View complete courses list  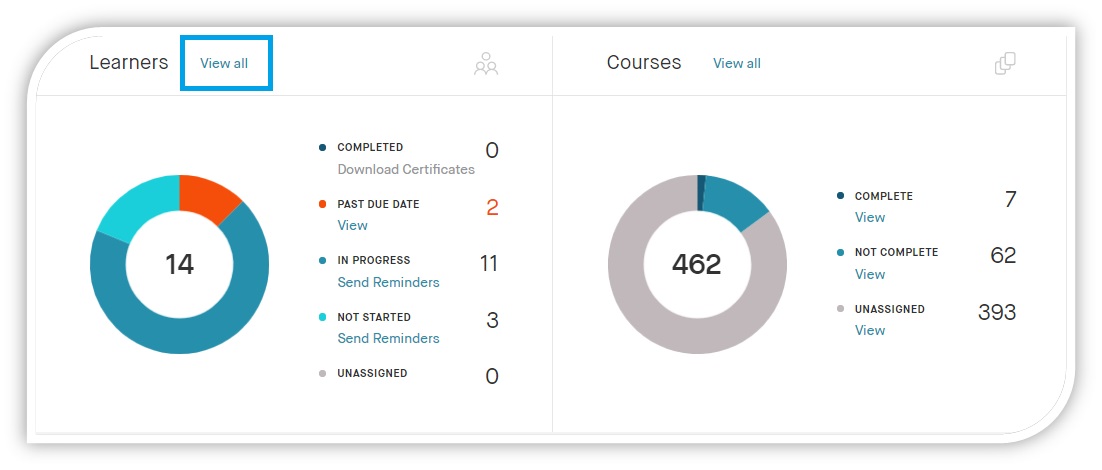coord(869,218)
